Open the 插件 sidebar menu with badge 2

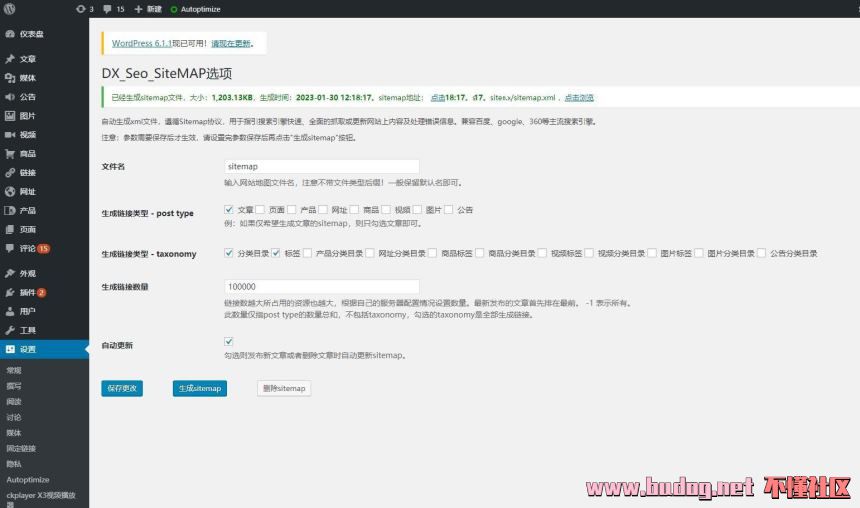pos(44,292)
